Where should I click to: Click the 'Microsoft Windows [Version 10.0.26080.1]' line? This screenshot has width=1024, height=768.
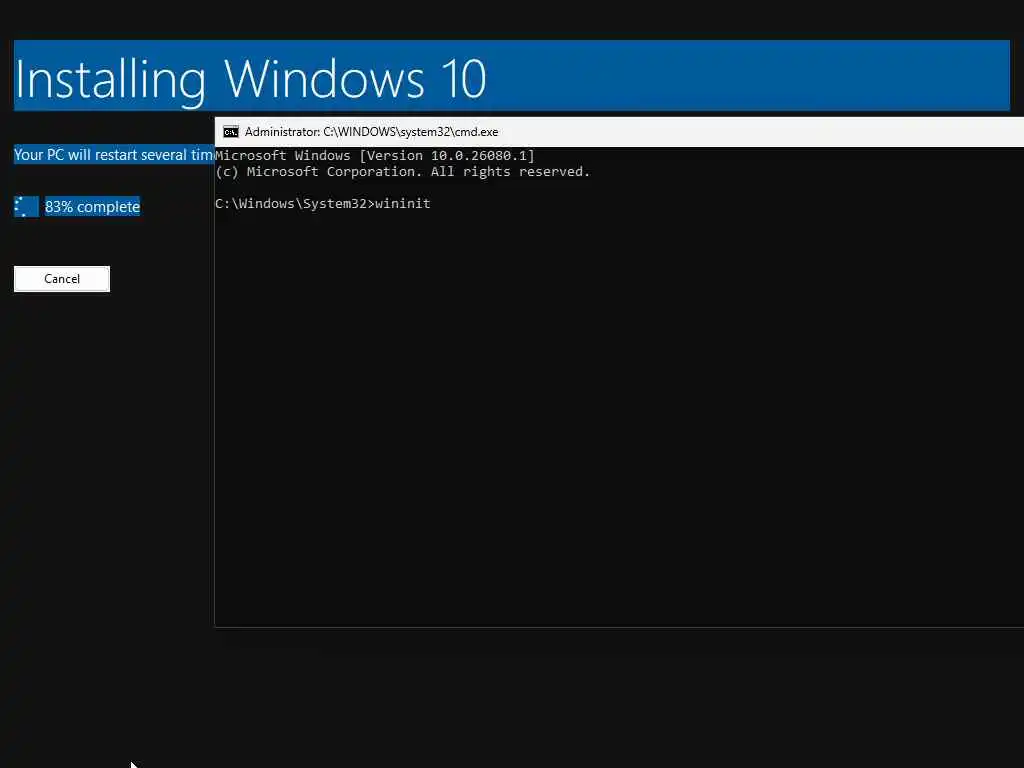(375, 155)
